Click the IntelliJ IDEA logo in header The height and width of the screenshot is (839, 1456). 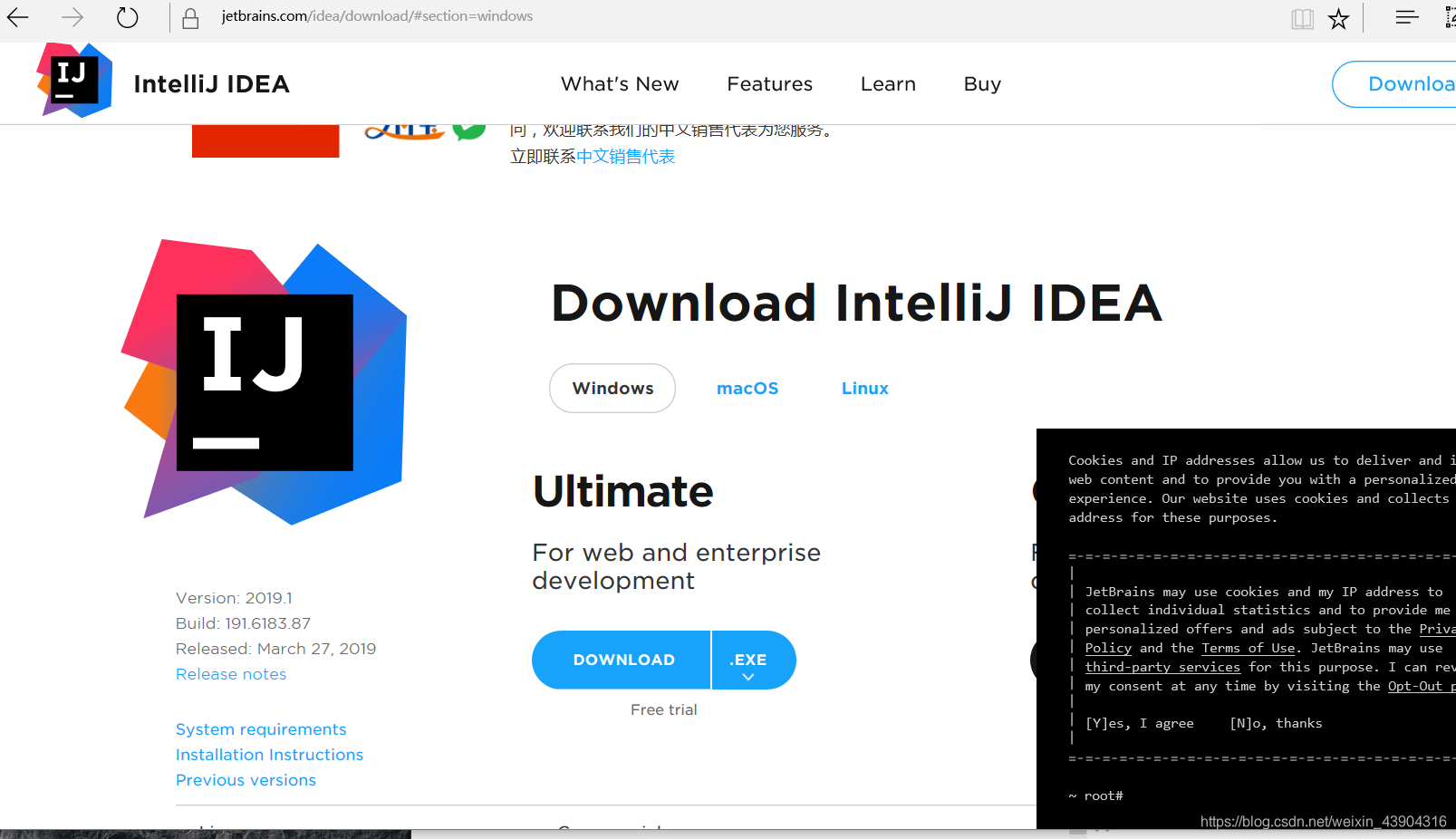[x=74, y=81]
